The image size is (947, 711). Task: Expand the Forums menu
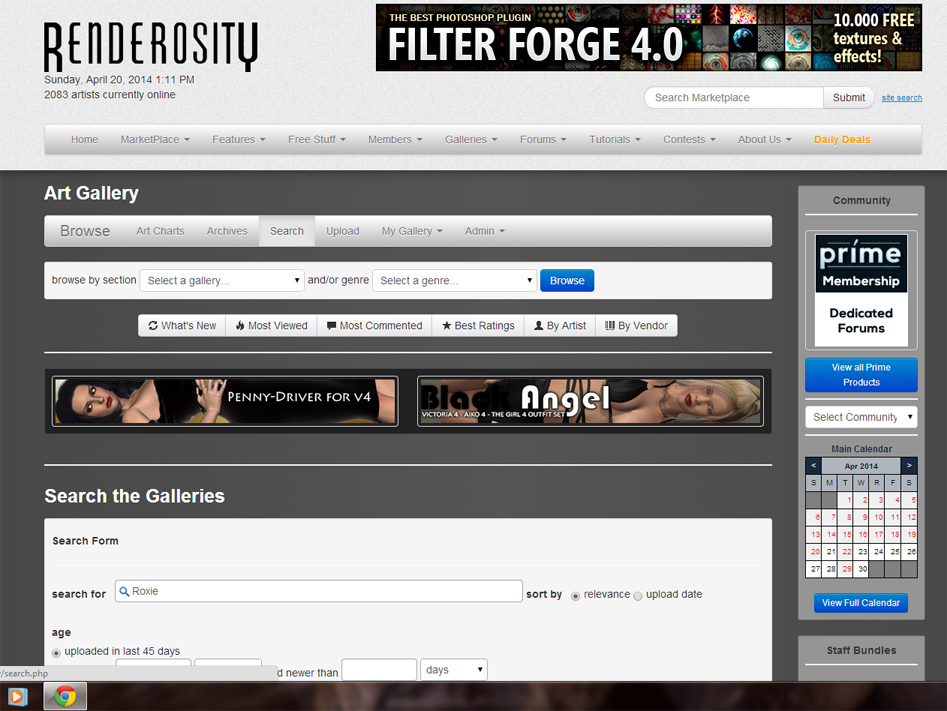[x=543, y=140]
